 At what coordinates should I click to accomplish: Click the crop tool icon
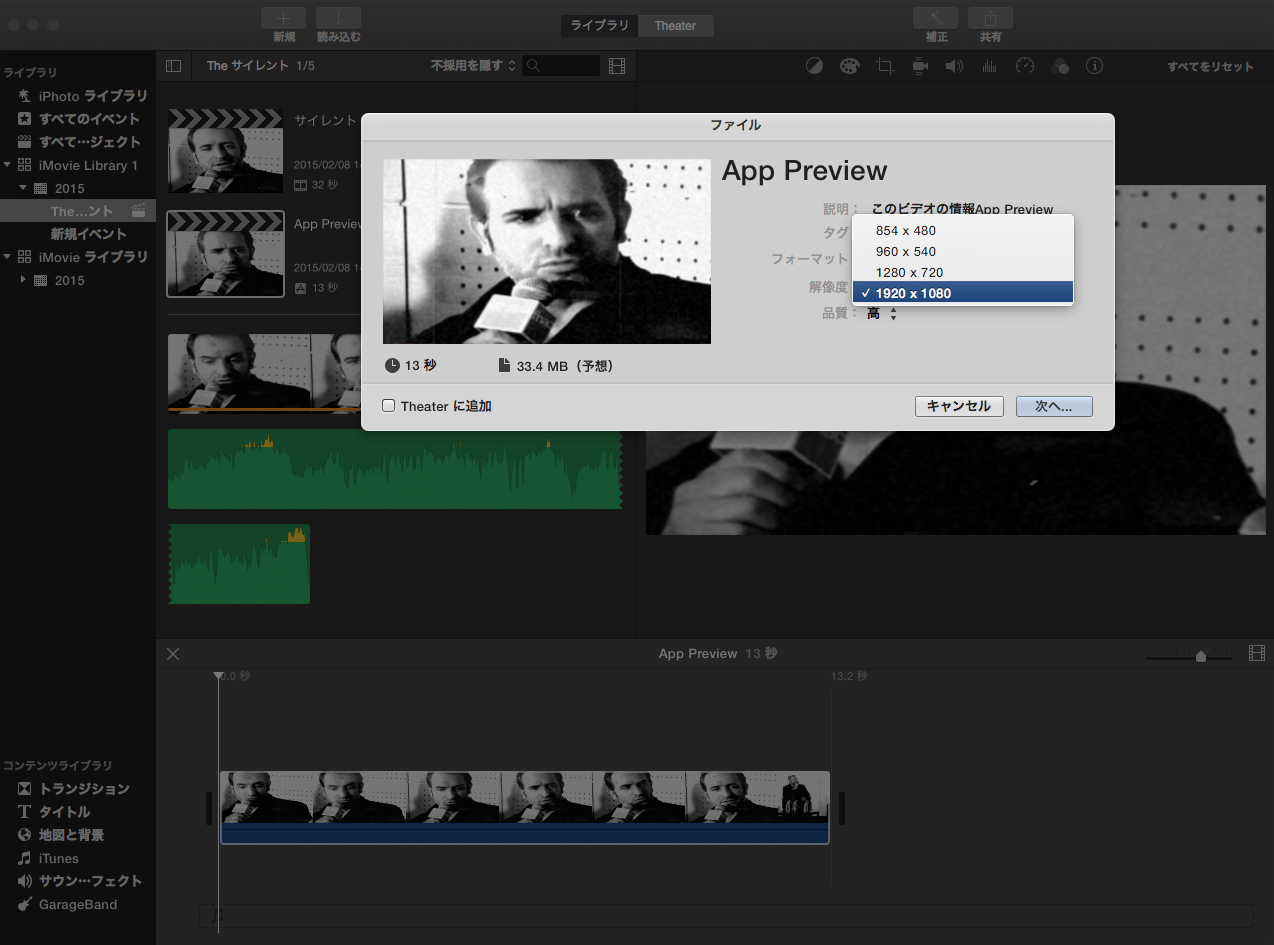884,66
